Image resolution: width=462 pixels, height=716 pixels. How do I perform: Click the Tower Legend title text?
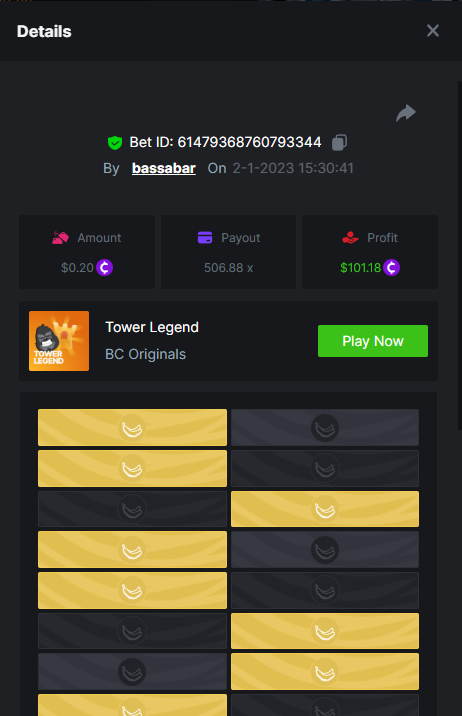point(152,327)
